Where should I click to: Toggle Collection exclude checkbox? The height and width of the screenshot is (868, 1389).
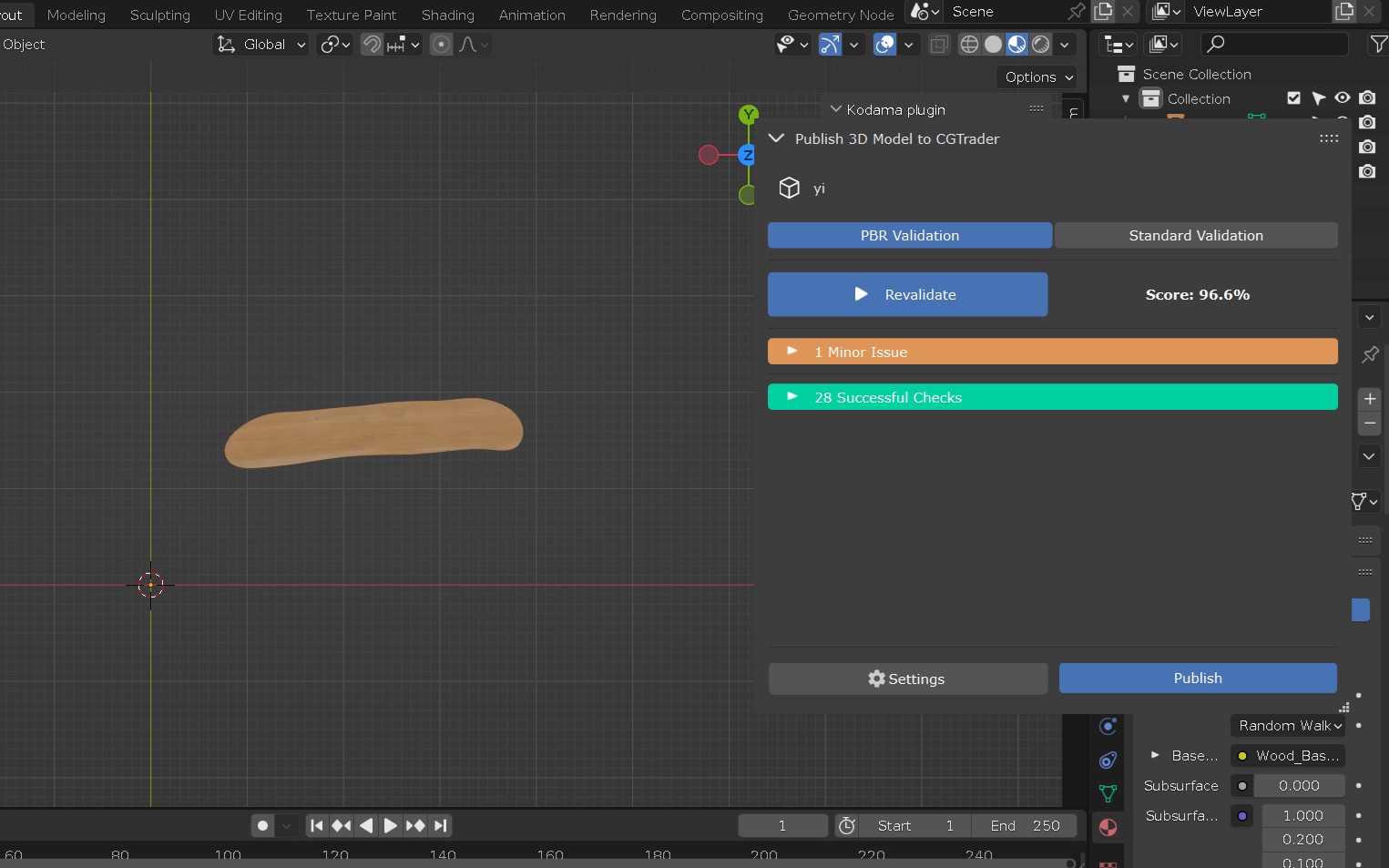point(1294,98)
